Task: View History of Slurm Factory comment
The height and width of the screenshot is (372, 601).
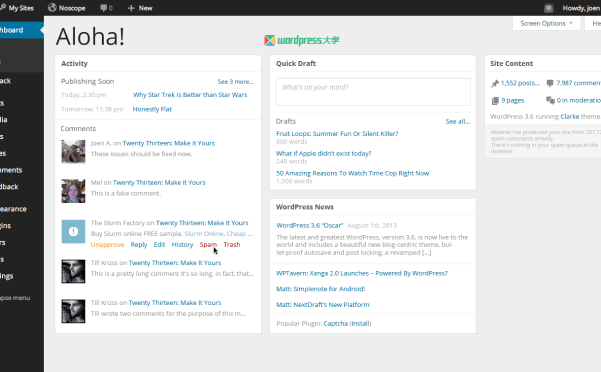Action: tap(182, 245)
